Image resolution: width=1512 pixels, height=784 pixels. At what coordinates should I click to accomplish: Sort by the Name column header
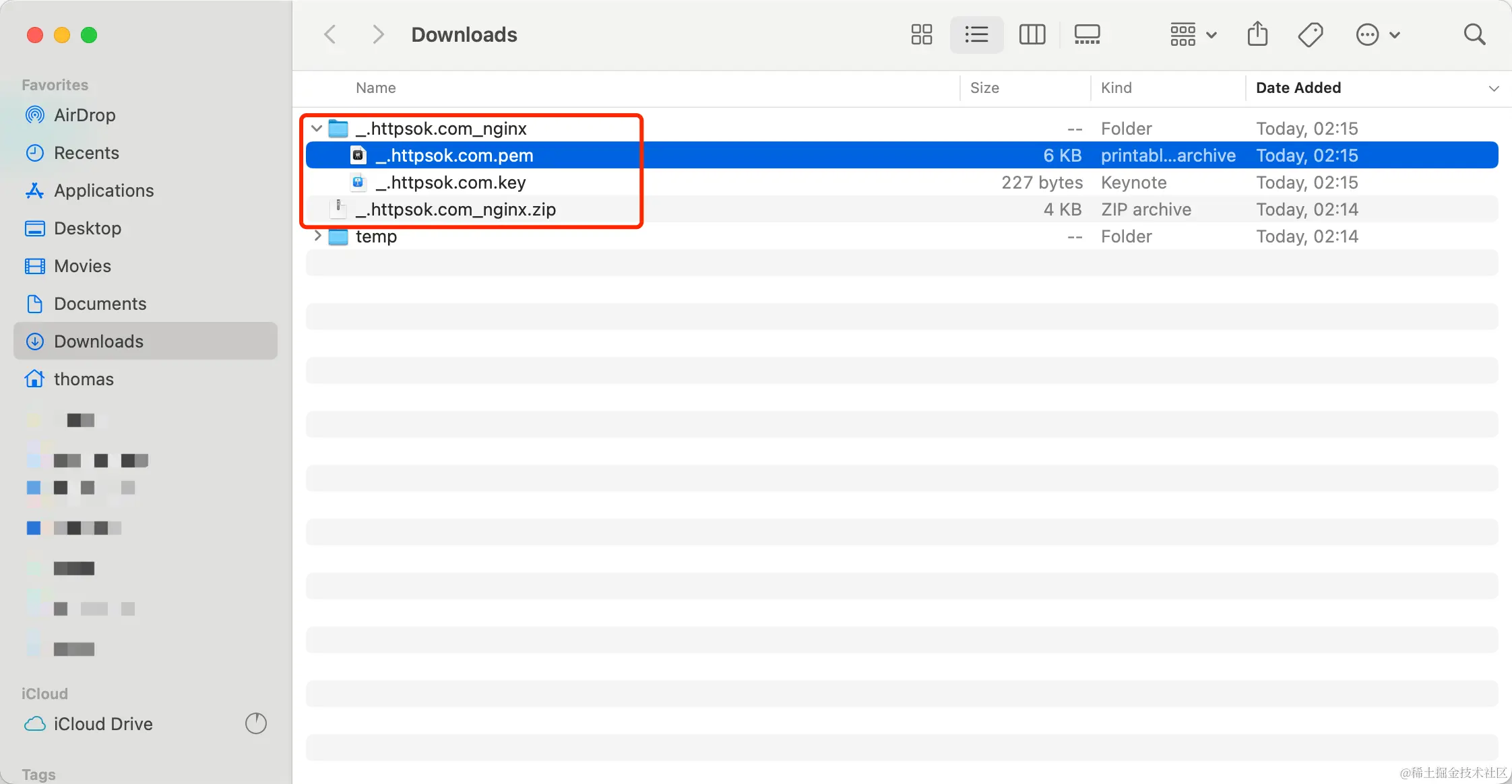[376, 88]
